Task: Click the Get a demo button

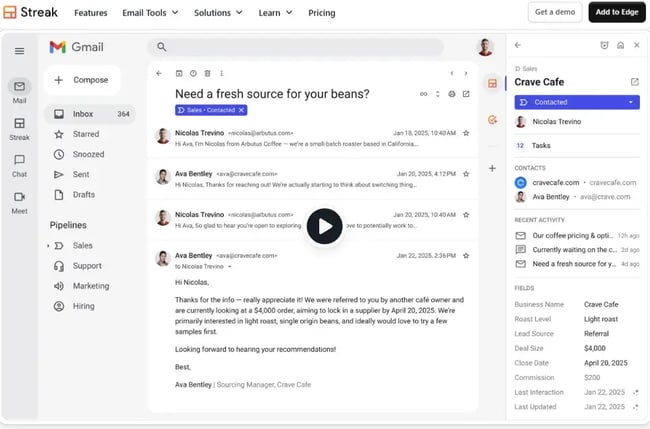Action: tap(555, 12)
